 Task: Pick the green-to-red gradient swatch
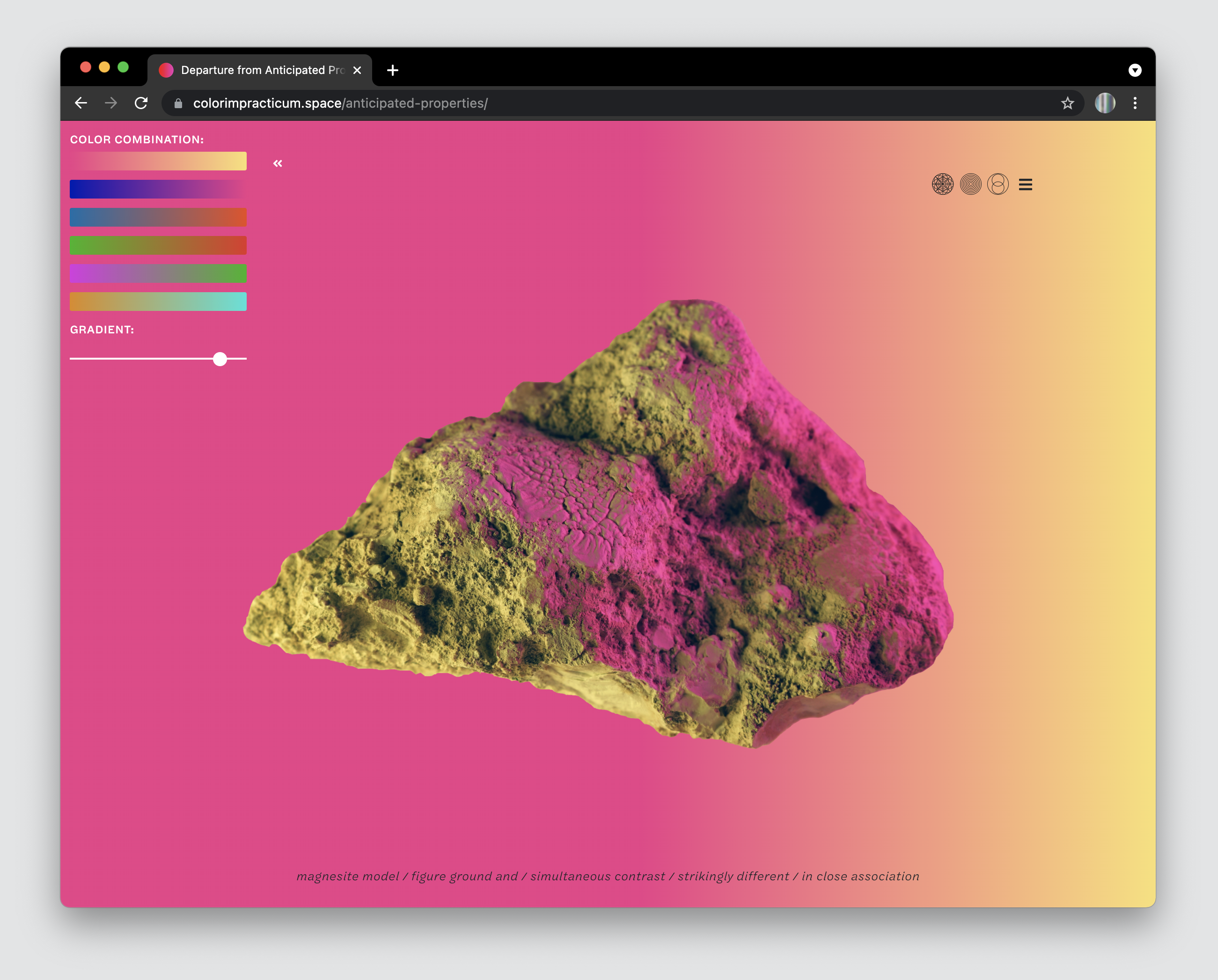[x=158, y=245]
